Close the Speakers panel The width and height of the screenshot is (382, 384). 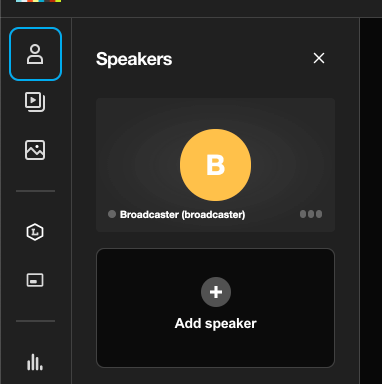(319, 58)
